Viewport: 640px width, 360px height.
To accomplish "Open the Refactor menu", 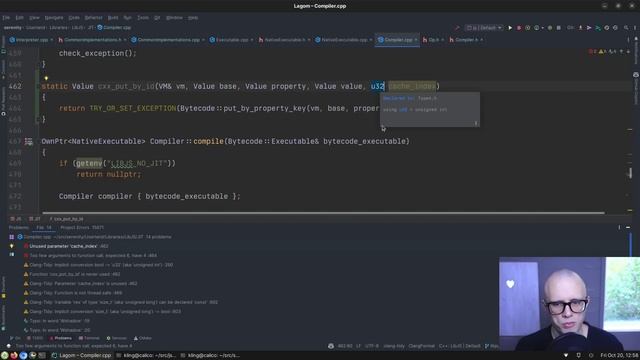I will pyautogui.click(x=93, y=18).
